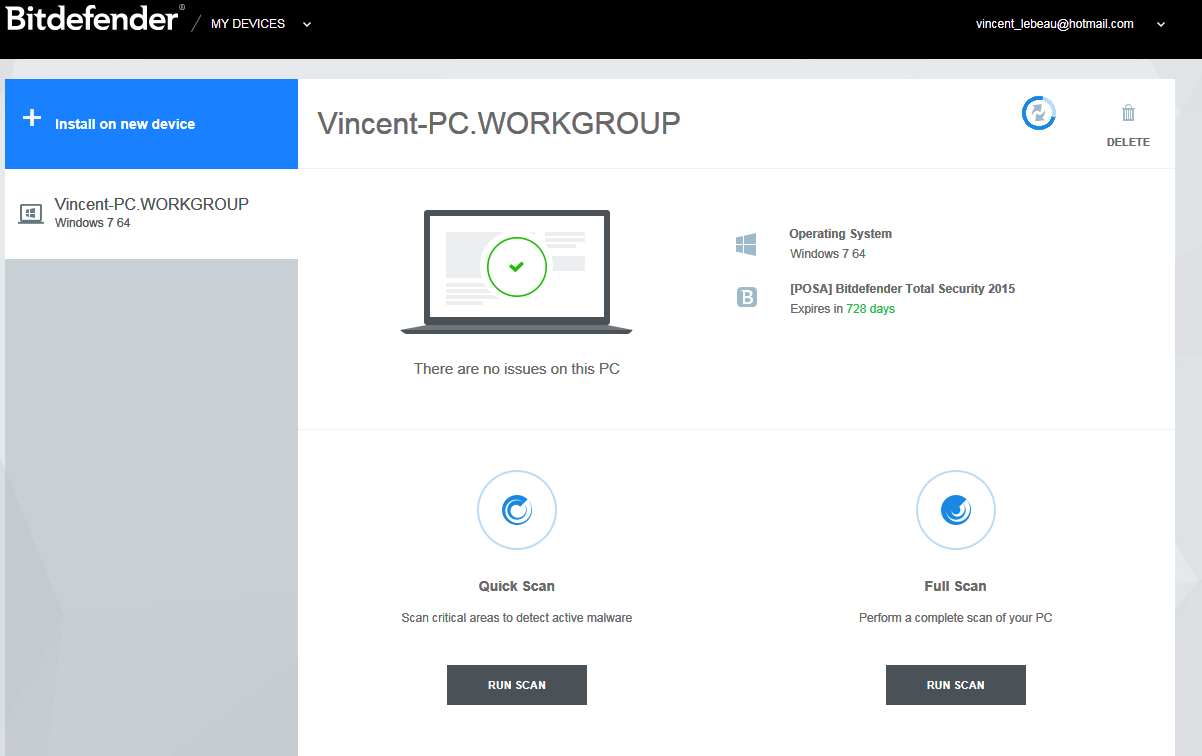
Task: Click the vincent_lebeau@hotmail.com account email
Action: (1054, 24)
